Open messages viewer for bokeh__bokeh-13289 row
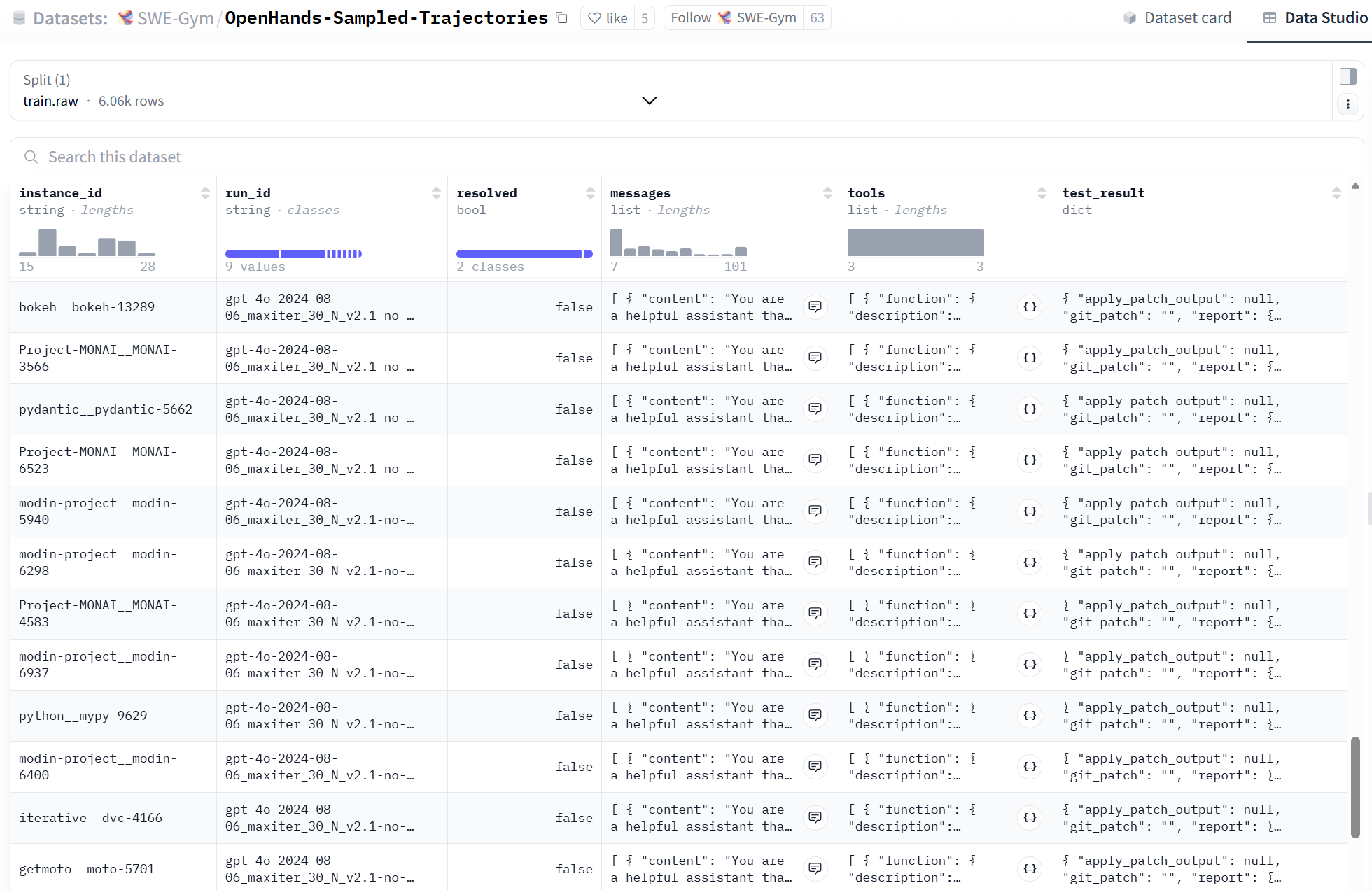Image resolution: width=1372 pixels, height=890 pixels. pos(815,306)
